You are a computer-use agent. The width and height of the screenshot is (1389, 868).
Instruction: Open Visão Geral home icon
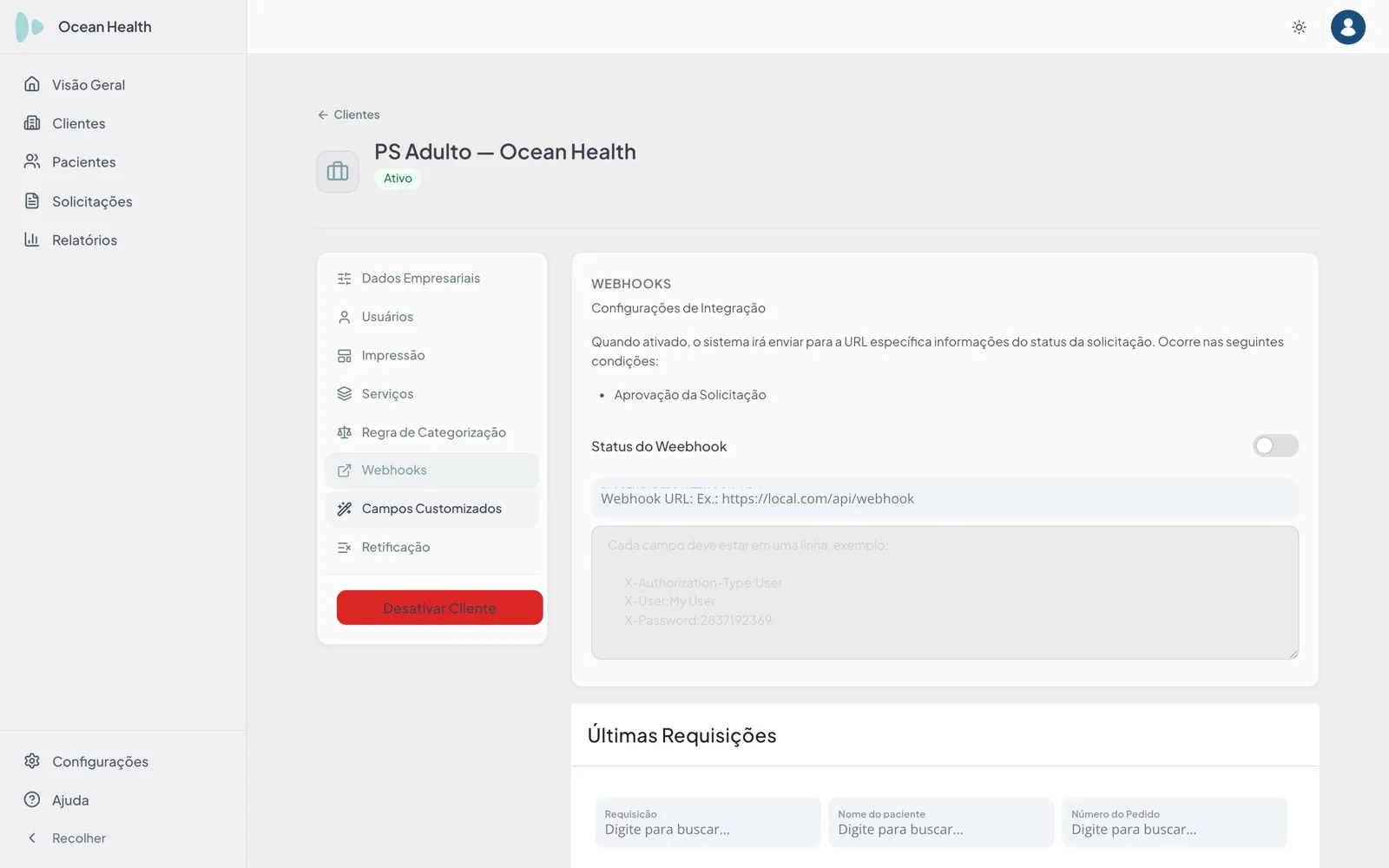coord(32,84)
